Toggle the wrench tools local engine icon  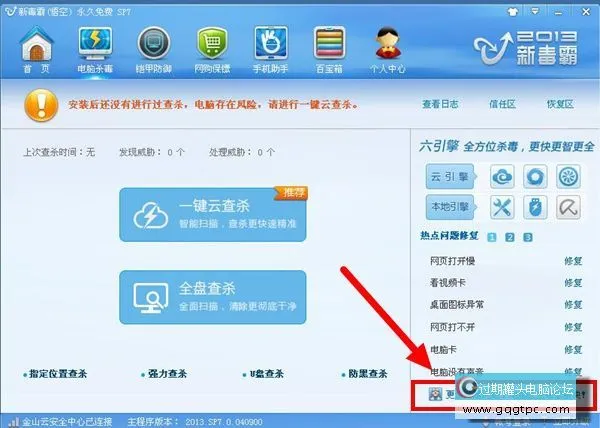pyautogui.click(x=502, y=207)
